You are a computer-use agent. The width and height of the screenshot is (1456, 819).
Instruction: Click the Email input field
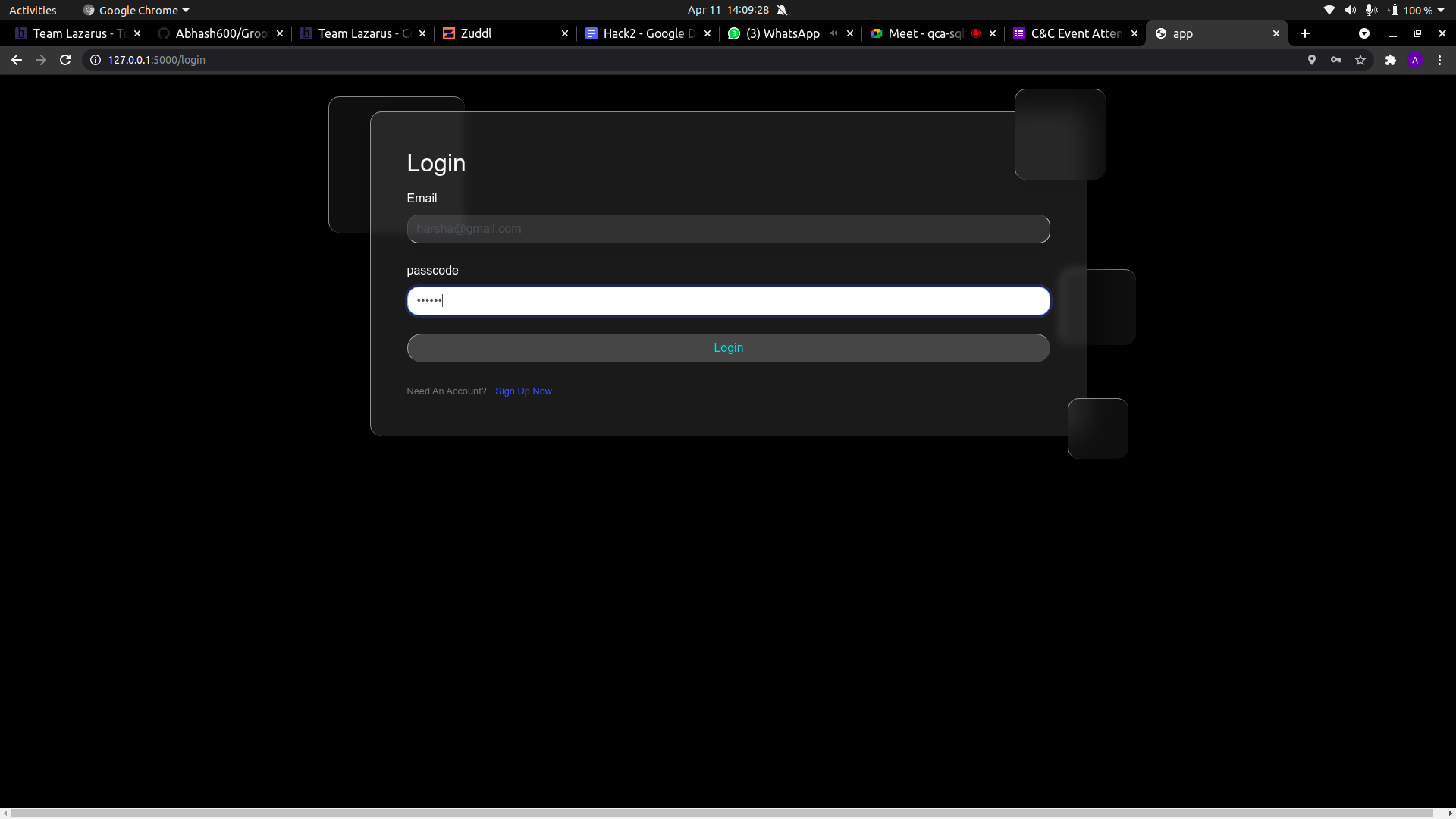click(728, 229)
